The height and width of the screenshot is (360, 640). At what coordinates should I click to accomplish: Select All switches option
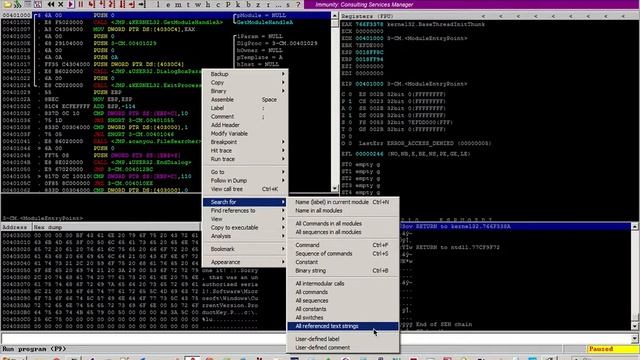[343, 318]
